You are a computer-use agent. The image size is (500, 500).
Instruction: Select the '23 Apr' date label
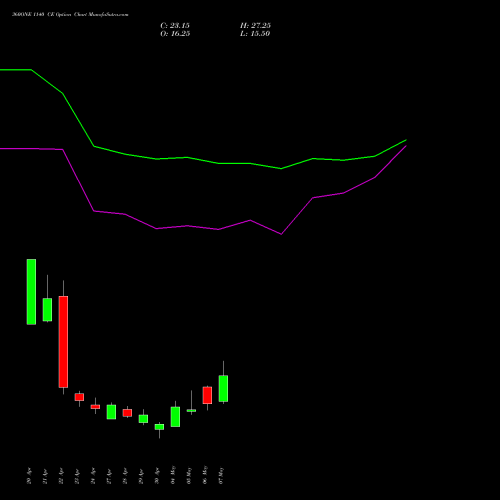click(77, 476)
